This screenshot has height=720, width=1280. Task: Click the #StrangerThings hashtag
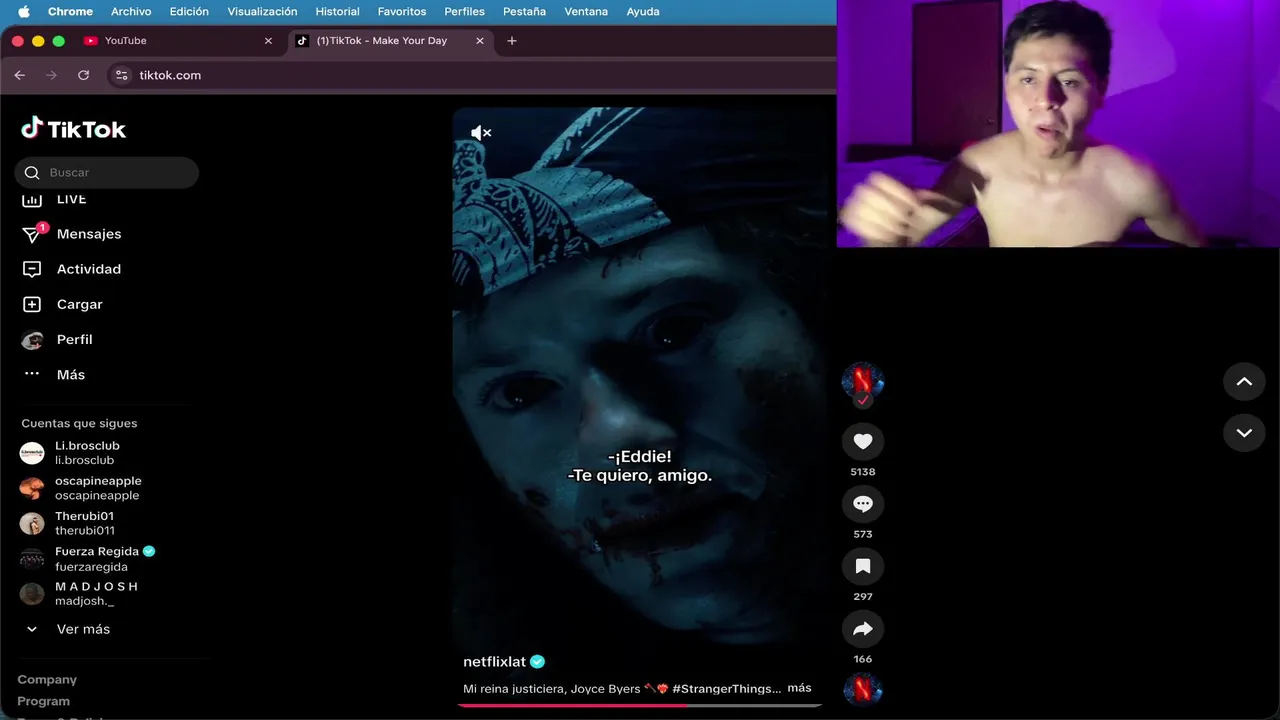click(727, 688)
